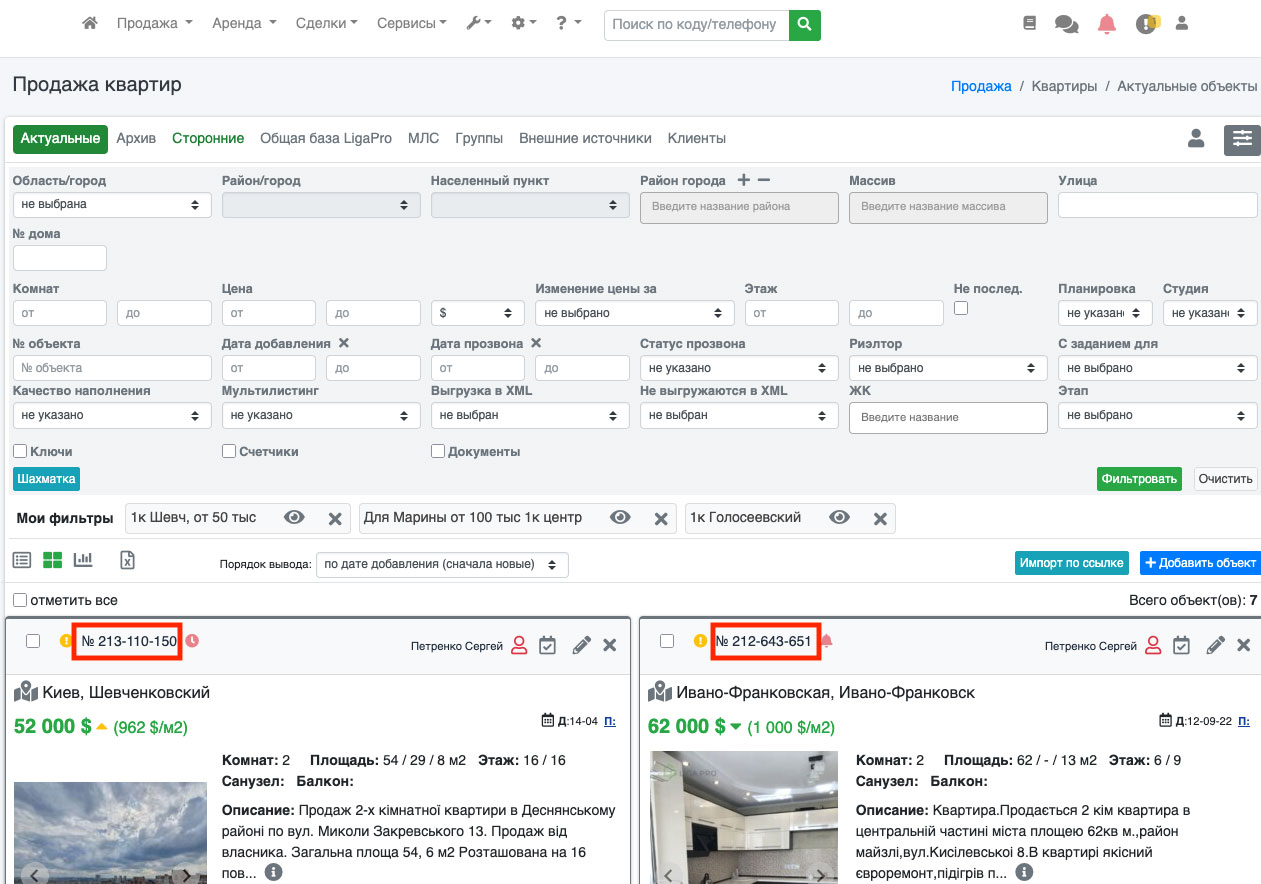
Task: Switch to the Архив tab
Action: (136, 139)
